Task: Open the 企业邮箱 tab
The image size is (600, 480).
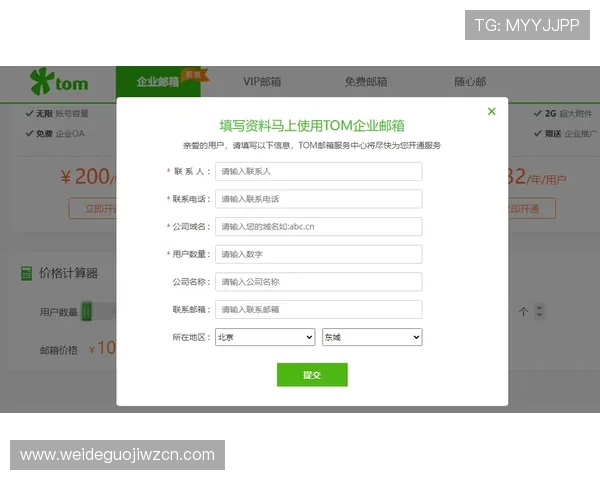Action: coord(157,81)
